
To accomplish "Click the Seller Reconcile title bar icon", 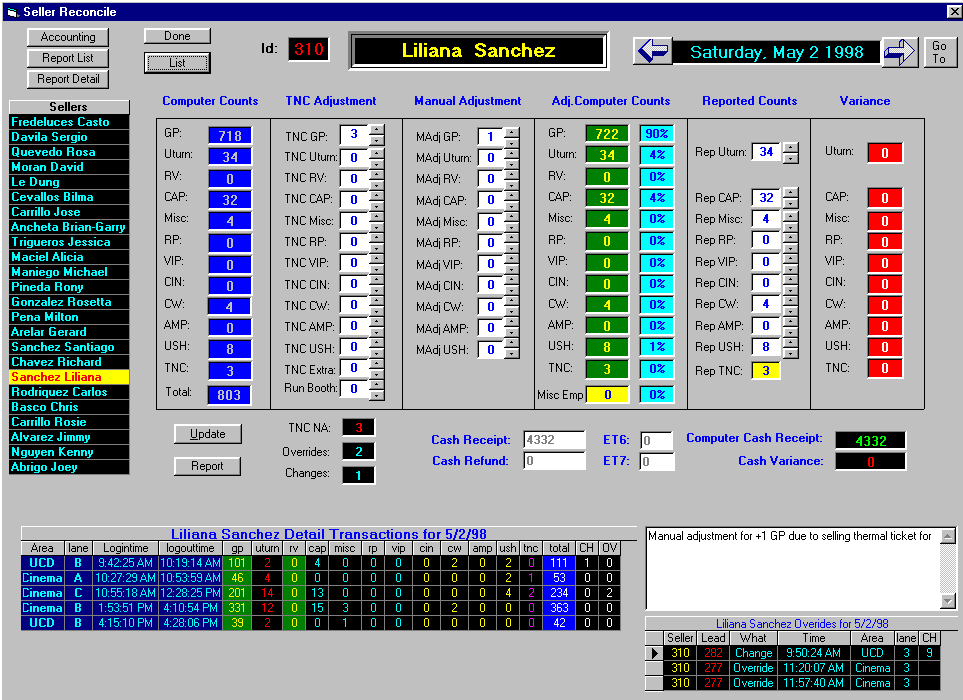I will click(12, 12).
